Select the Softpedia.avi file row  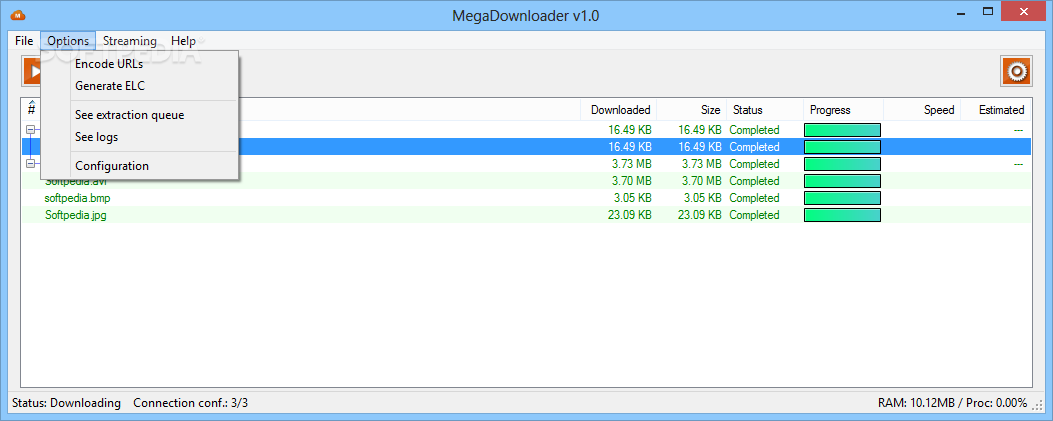(526, 181)
